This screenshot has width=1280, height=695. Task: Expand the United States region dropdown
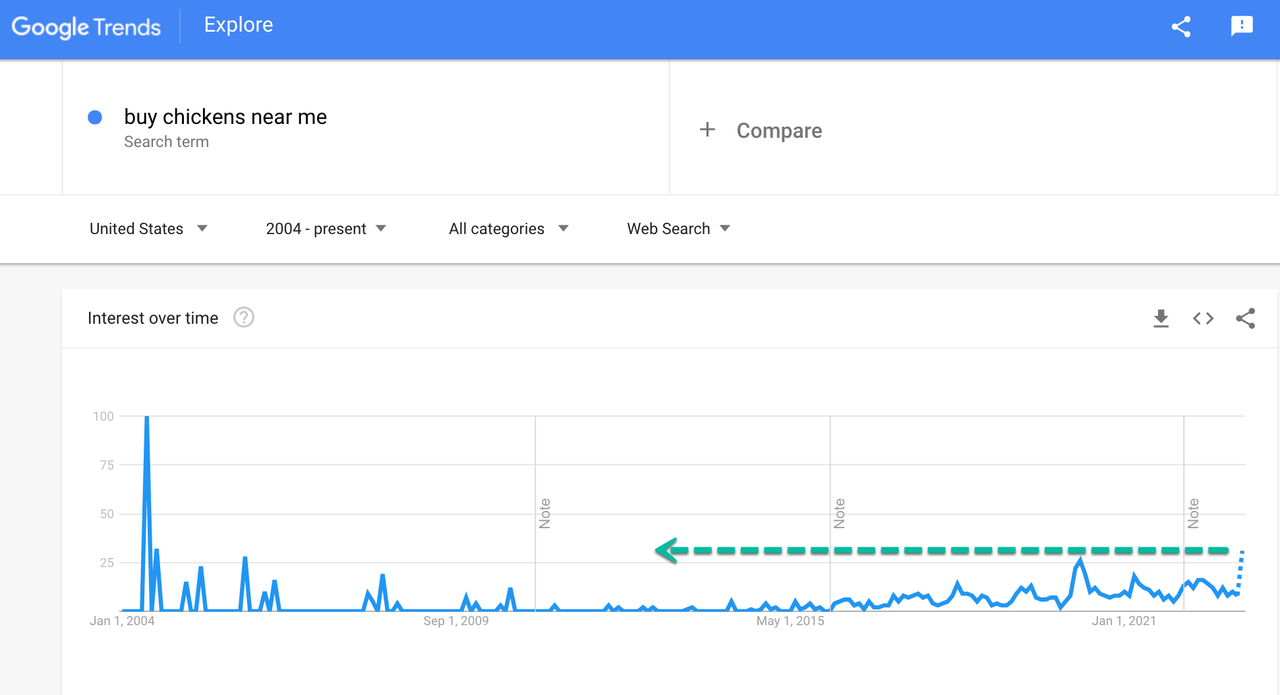point(149,228)
